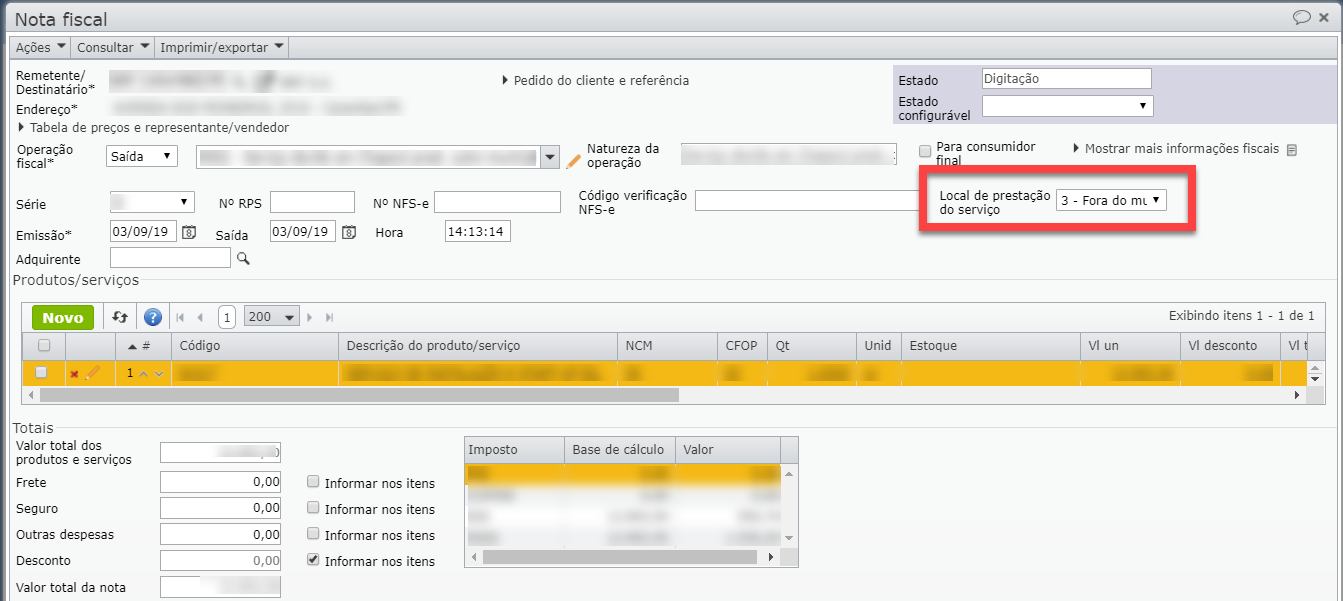Delete item row 1 with red X icon
The image size is (1343, 601).
(75, 374)
